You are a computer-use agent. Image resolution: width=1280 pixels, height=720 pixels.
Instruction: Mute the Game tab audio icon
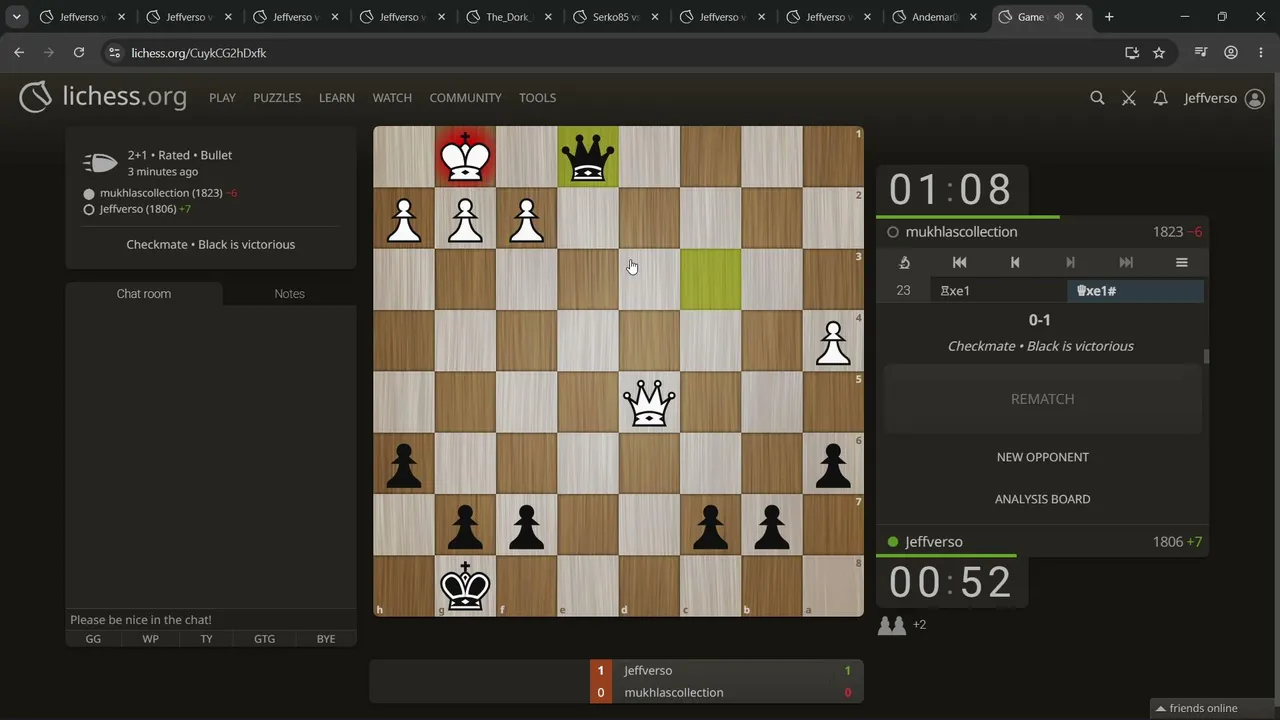(1058, 17)
